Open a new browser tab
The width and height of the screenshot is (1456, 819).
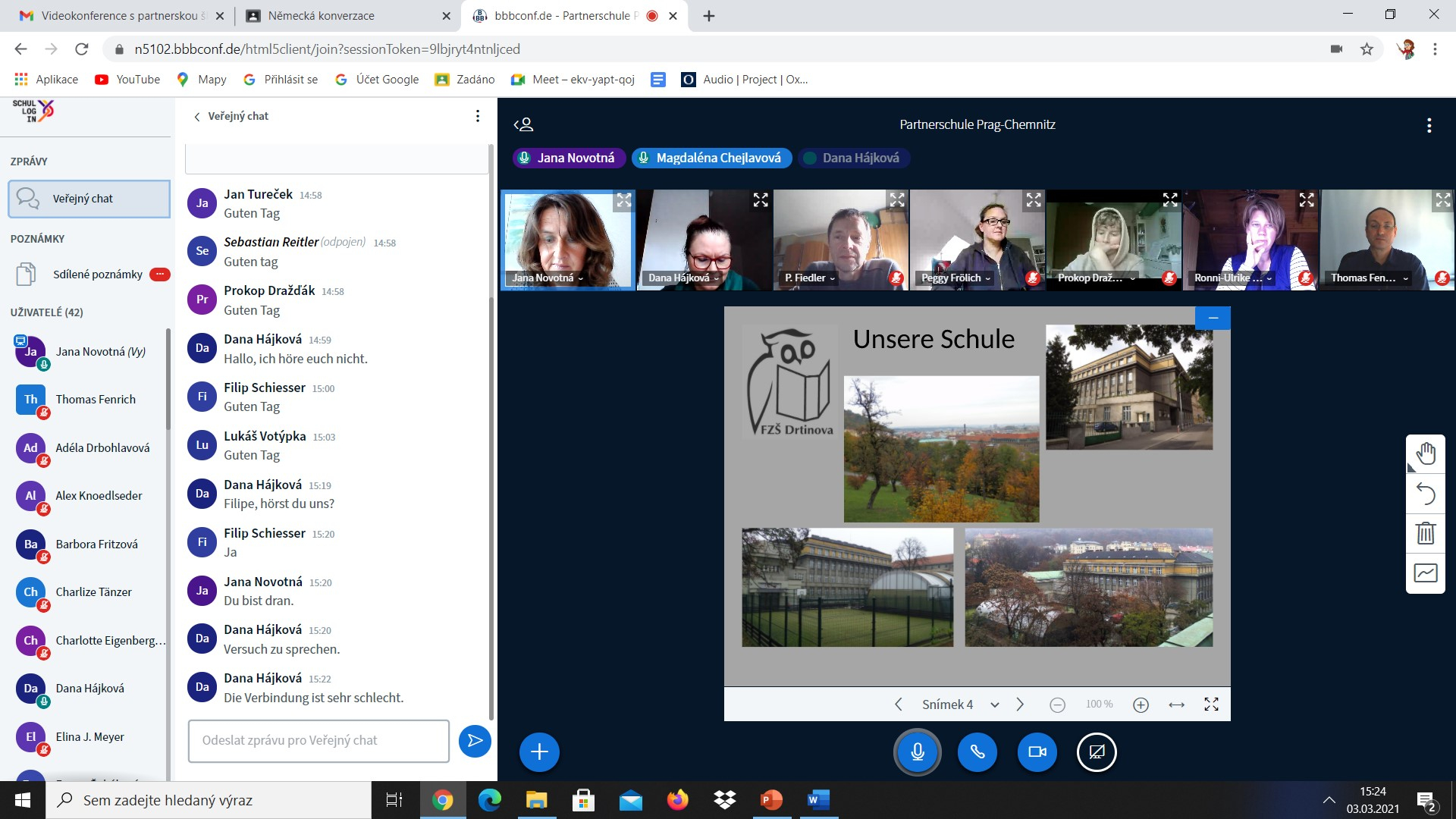[709, 16]
